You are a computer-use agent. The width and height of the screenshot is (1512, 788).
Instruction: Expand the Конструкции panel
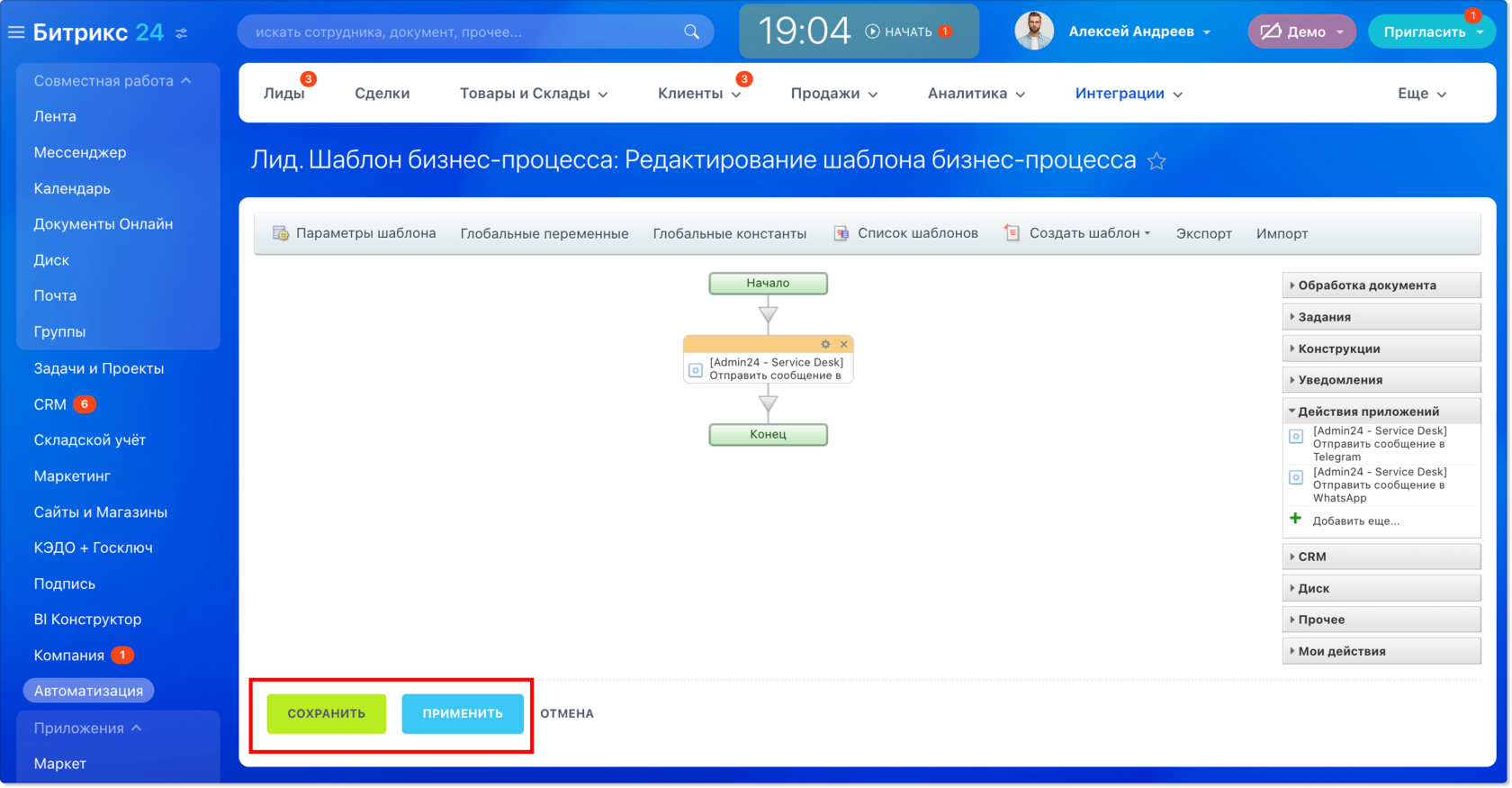coord(1381,349)
